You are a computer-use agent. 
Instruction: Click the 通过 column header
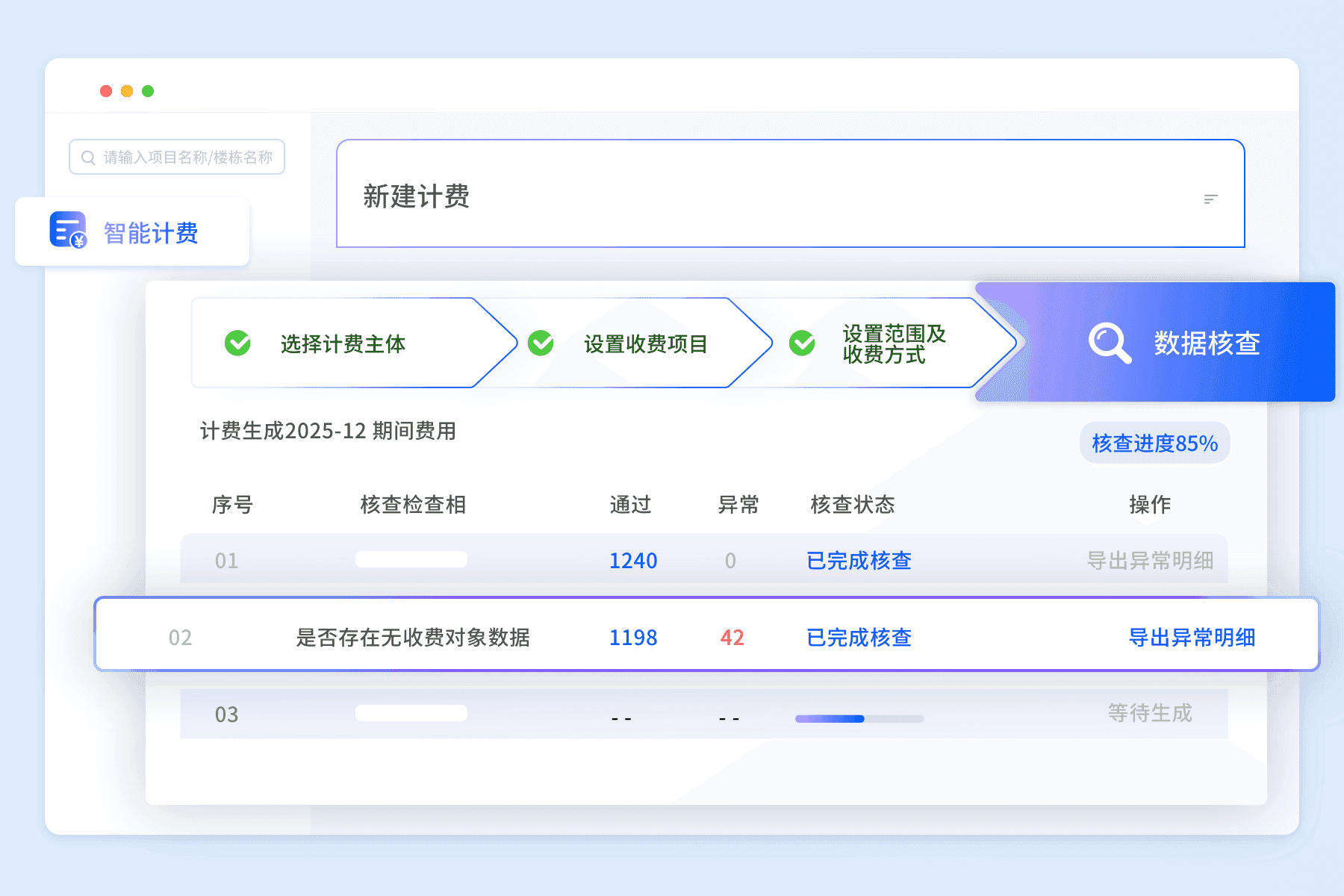pyautogui.click(x=630, y=505)
